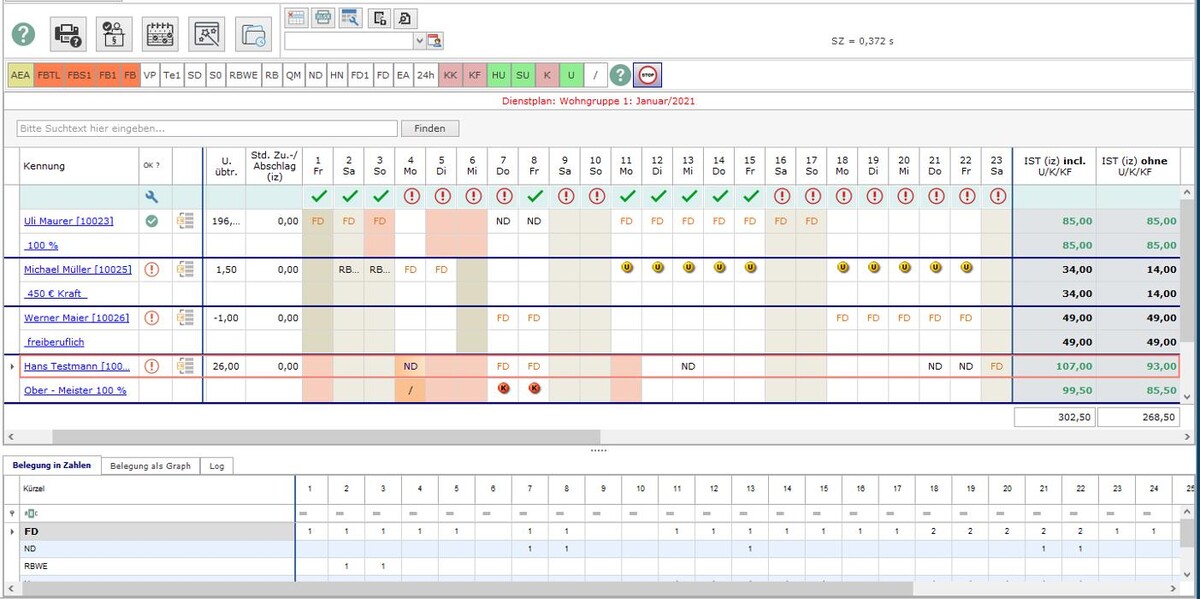This screenshot has height=599, width=1200.
Task: Click the large green help question mark icon
Action: tap(23, 35)
